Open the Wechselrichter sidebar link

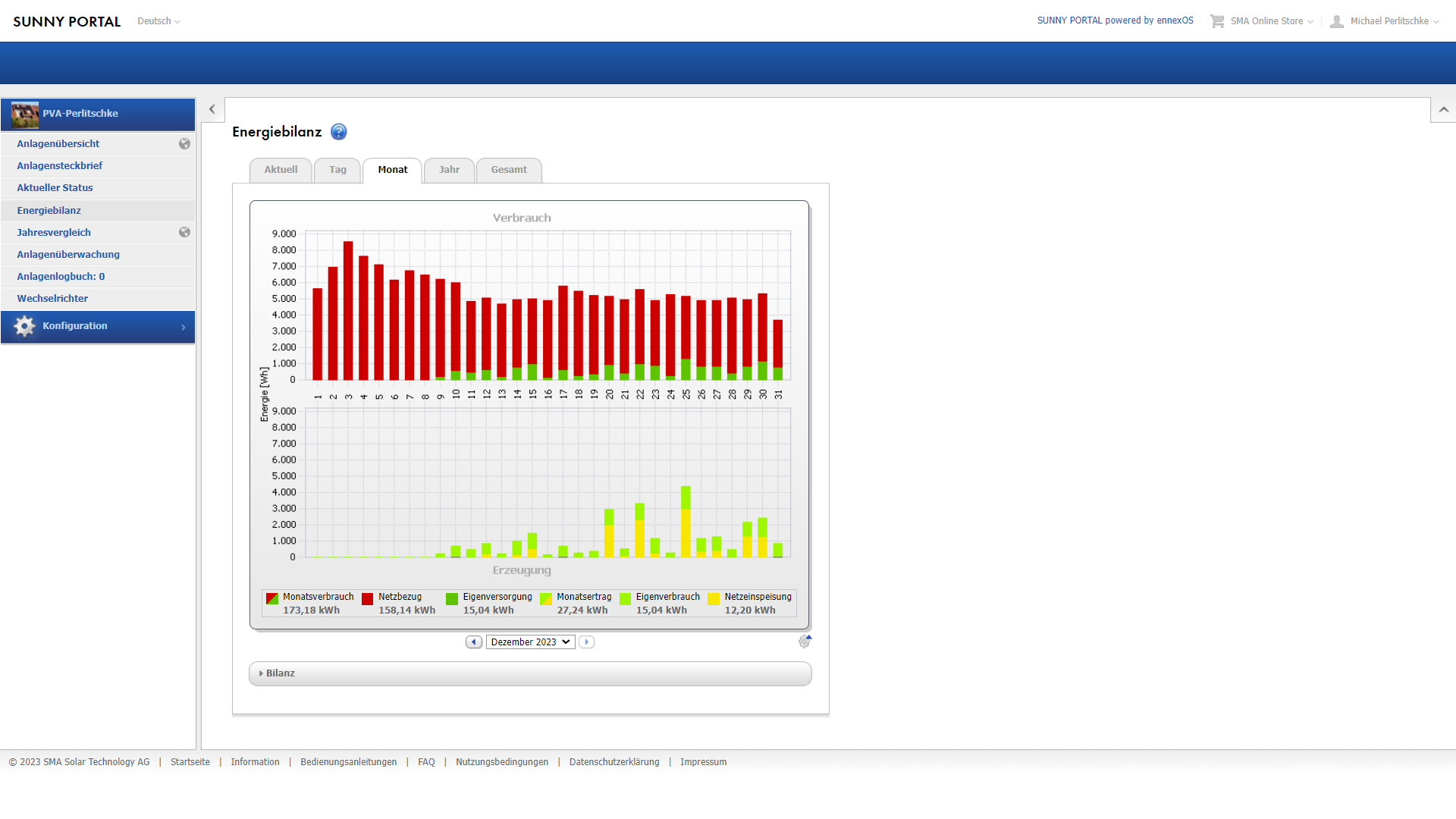pos(52,299)
